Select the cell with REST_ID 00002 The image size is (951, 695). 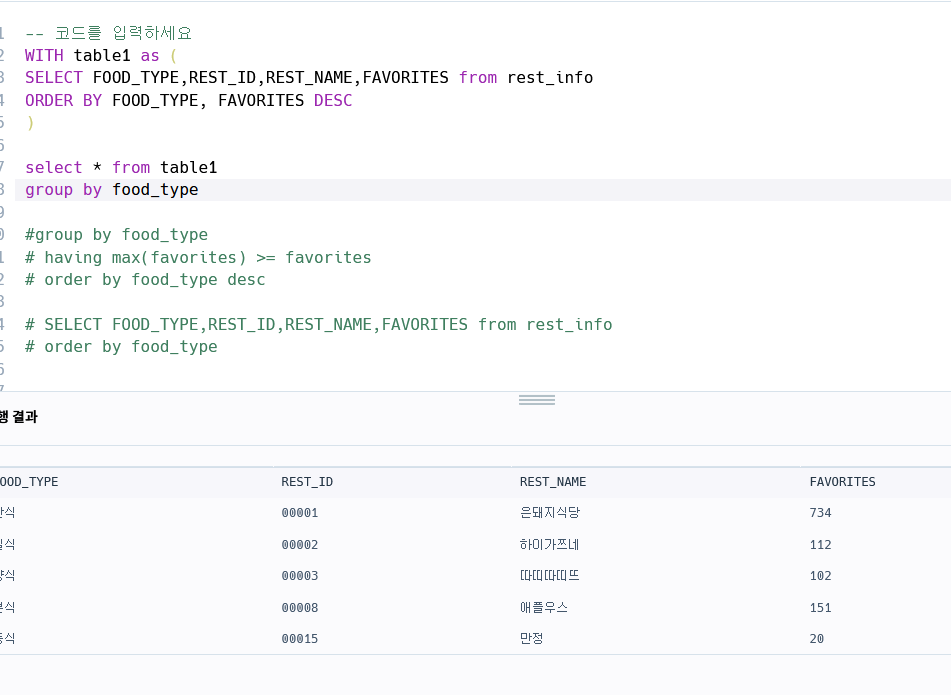[300, 545]
